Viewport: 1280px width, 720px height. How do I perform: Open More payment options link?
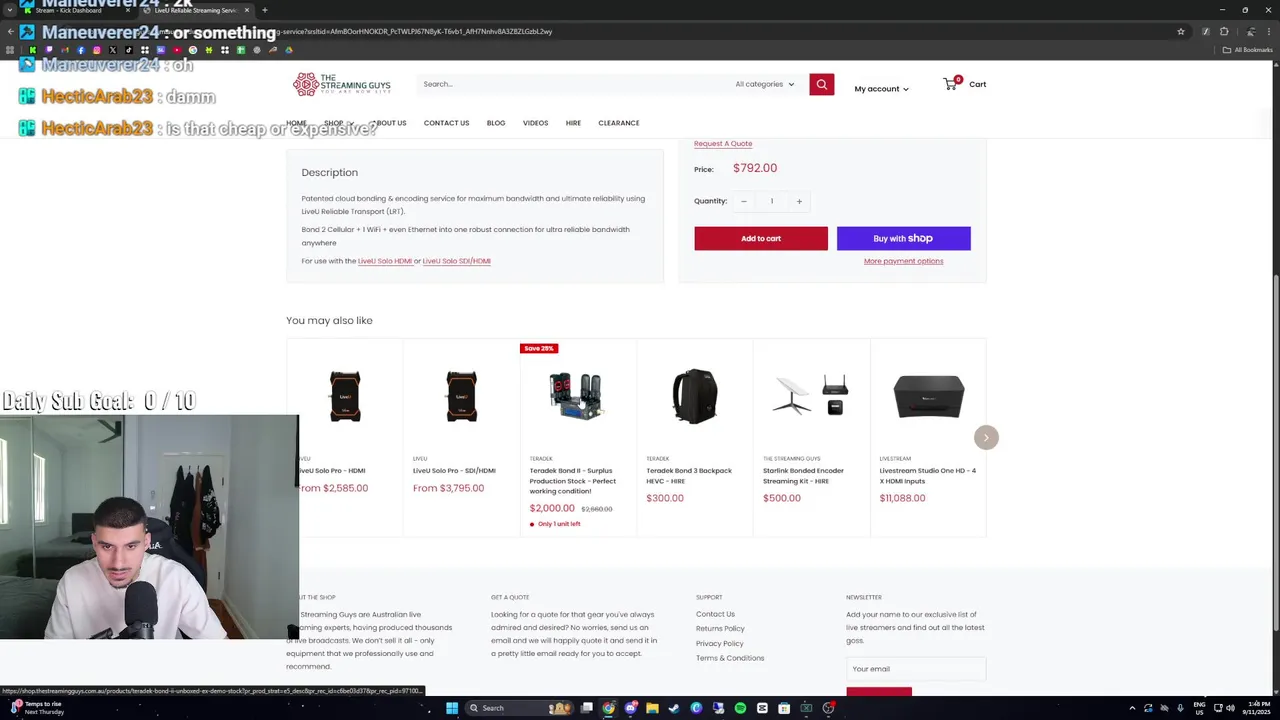coord(903,261)
